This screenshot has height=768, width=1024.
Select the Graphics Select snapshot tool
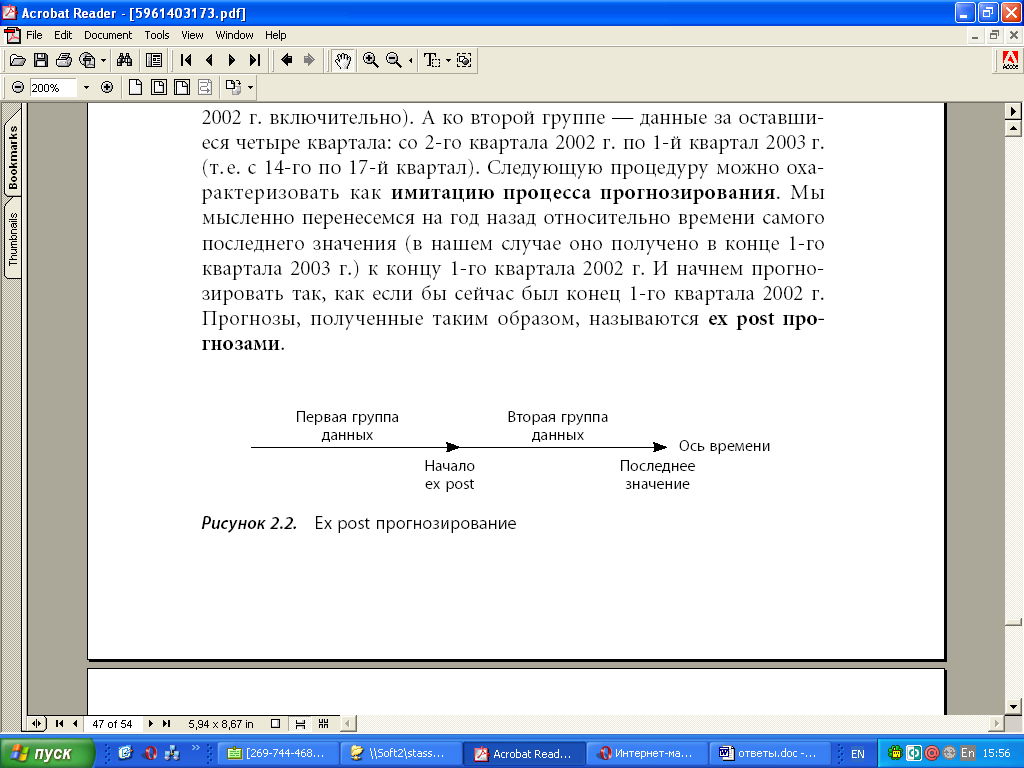pos(464,61)
